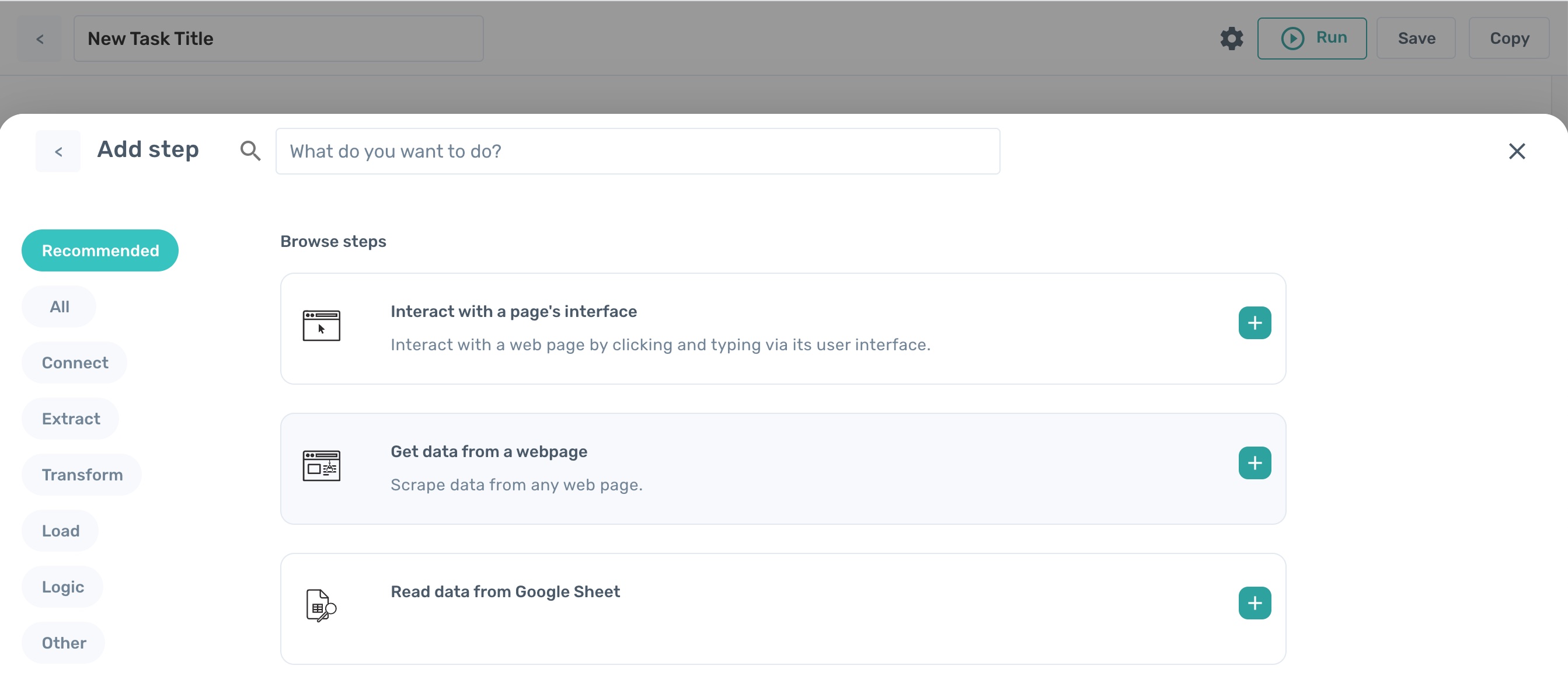Select the Recommended category
1568x676 pixels.
pyautogui.click(x=100, y=250)
